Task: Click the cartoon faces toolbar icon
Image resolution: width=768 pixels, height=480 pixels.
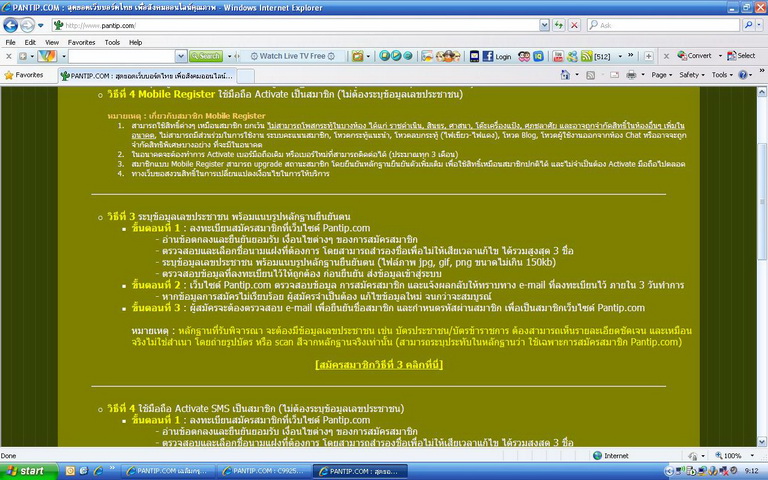Action: click(448, 56)
